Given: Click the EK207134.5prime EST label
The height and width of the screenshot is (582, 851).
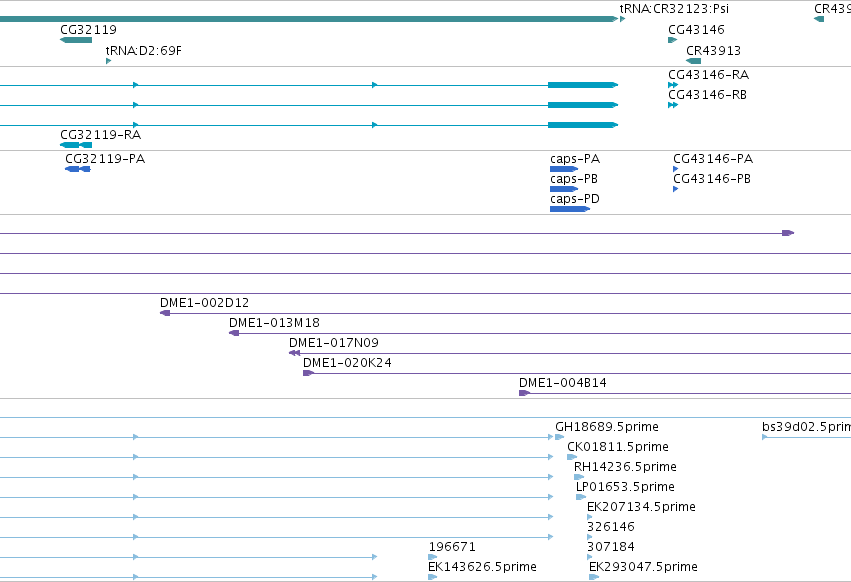Looking at the screenshot, I should tap(641, 507).
